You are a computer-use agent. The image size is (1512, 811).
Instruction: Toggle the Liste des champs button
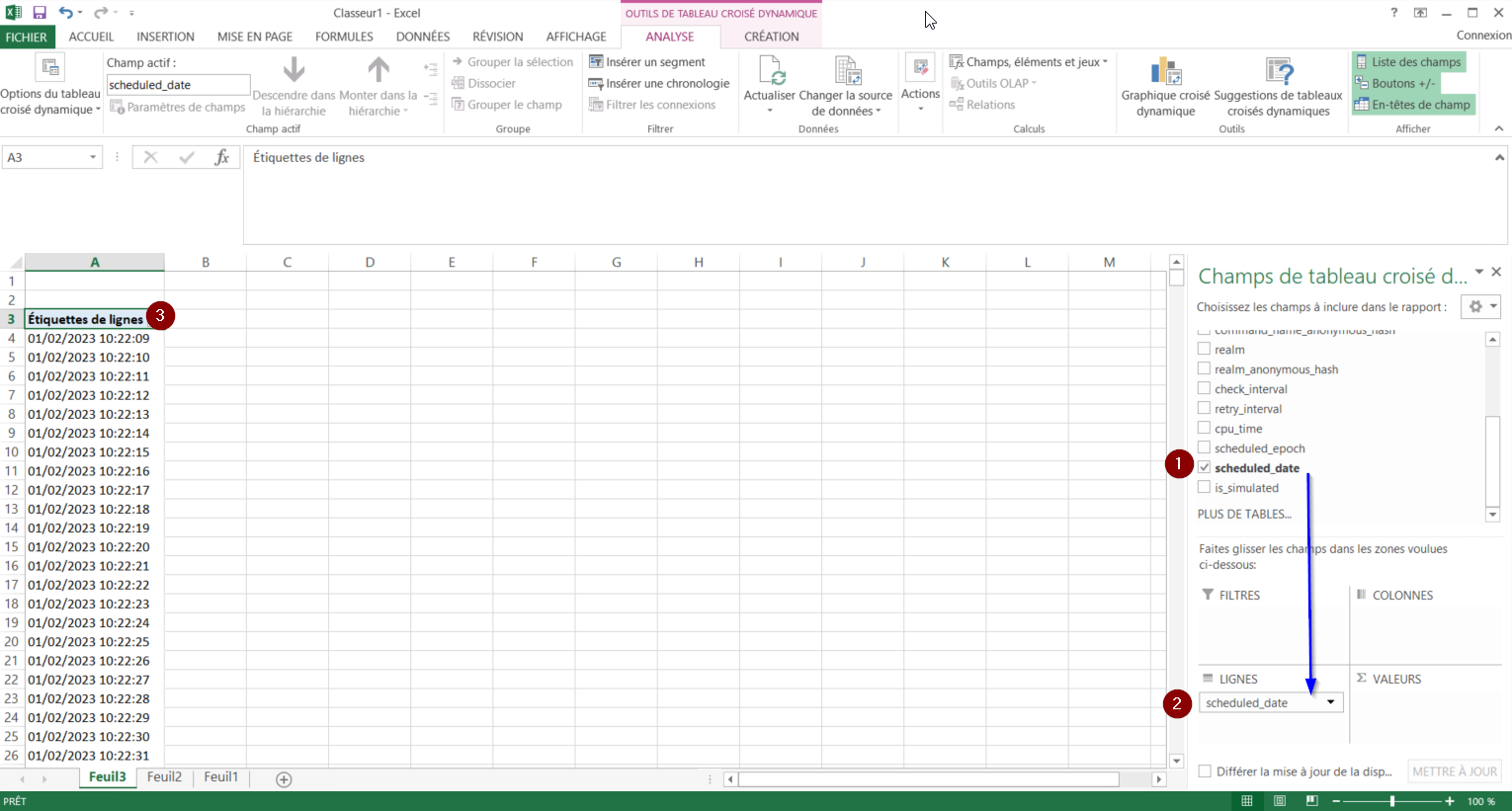(x=1408, y=62)
